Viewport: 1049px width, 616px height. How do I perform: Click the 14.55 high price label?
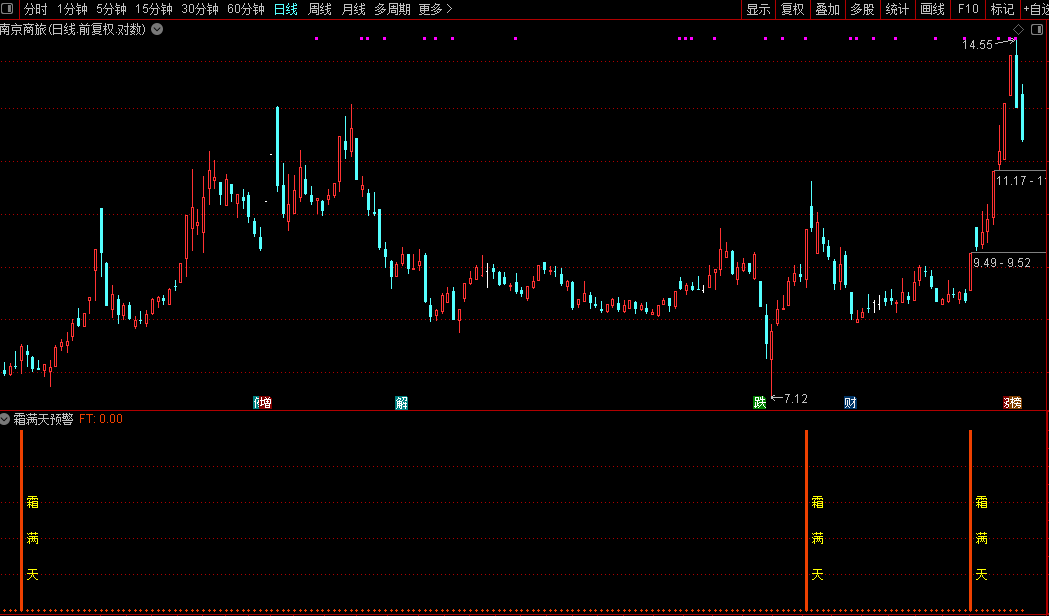click(977, 45)
